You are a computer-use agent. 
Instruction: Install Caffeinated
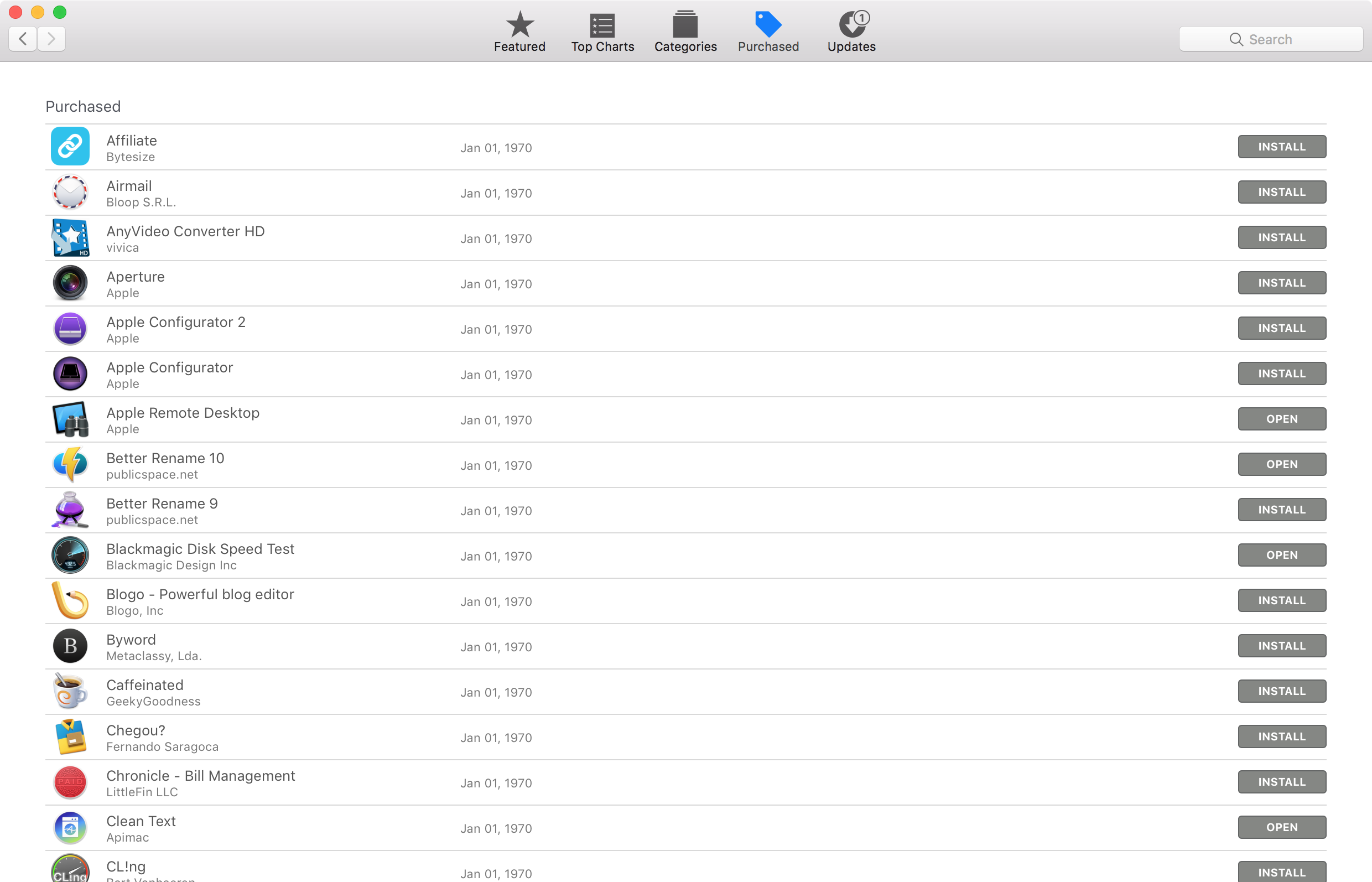(x=1281, y=691)
